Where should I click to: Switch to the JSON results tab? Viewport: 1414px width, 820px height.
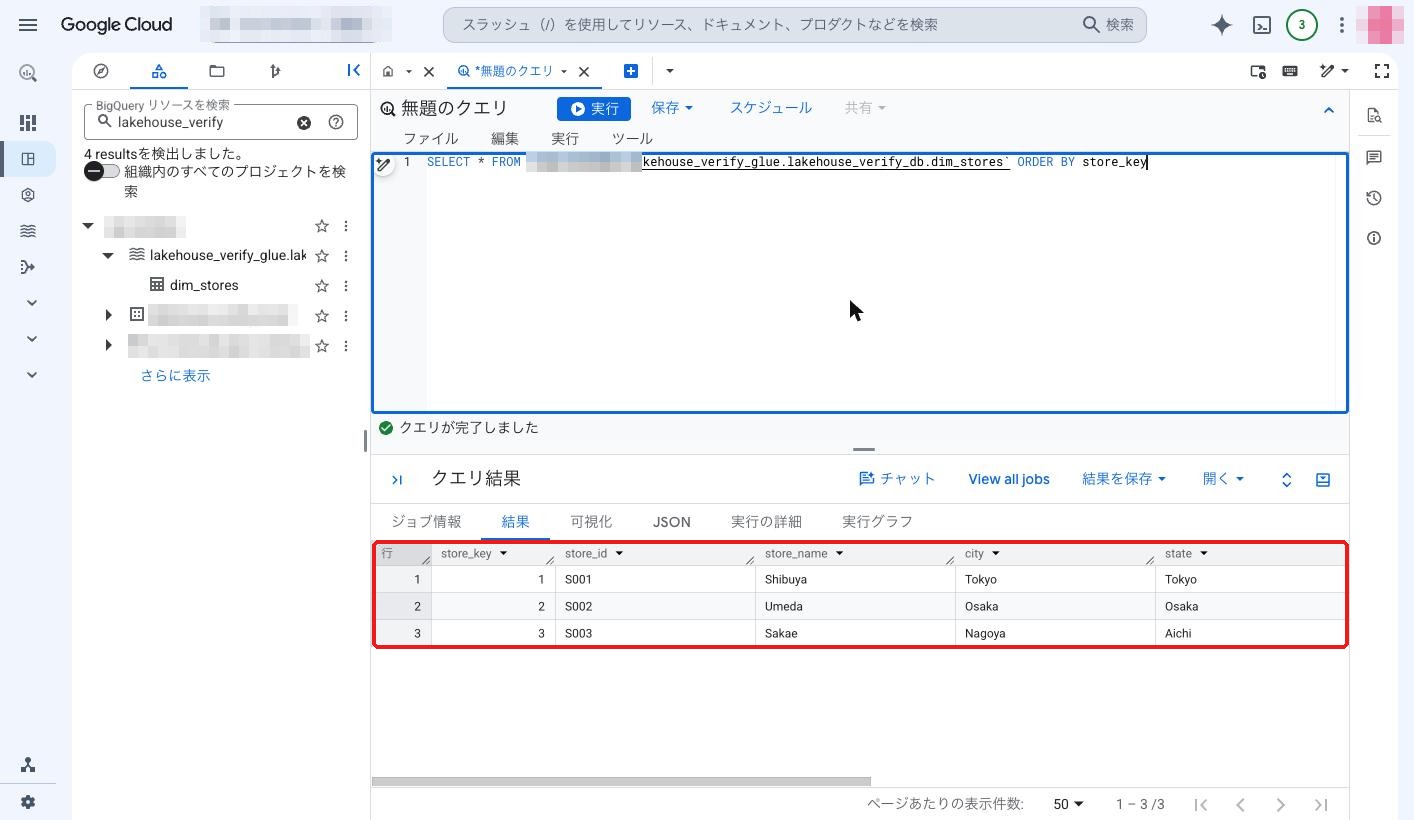click(672, 522)
